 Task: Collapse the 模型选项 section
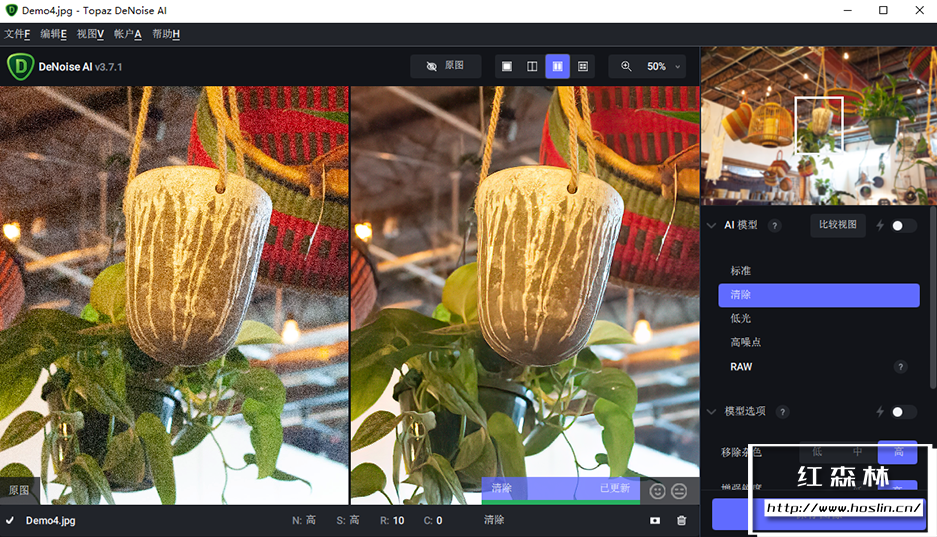(711, 412)
